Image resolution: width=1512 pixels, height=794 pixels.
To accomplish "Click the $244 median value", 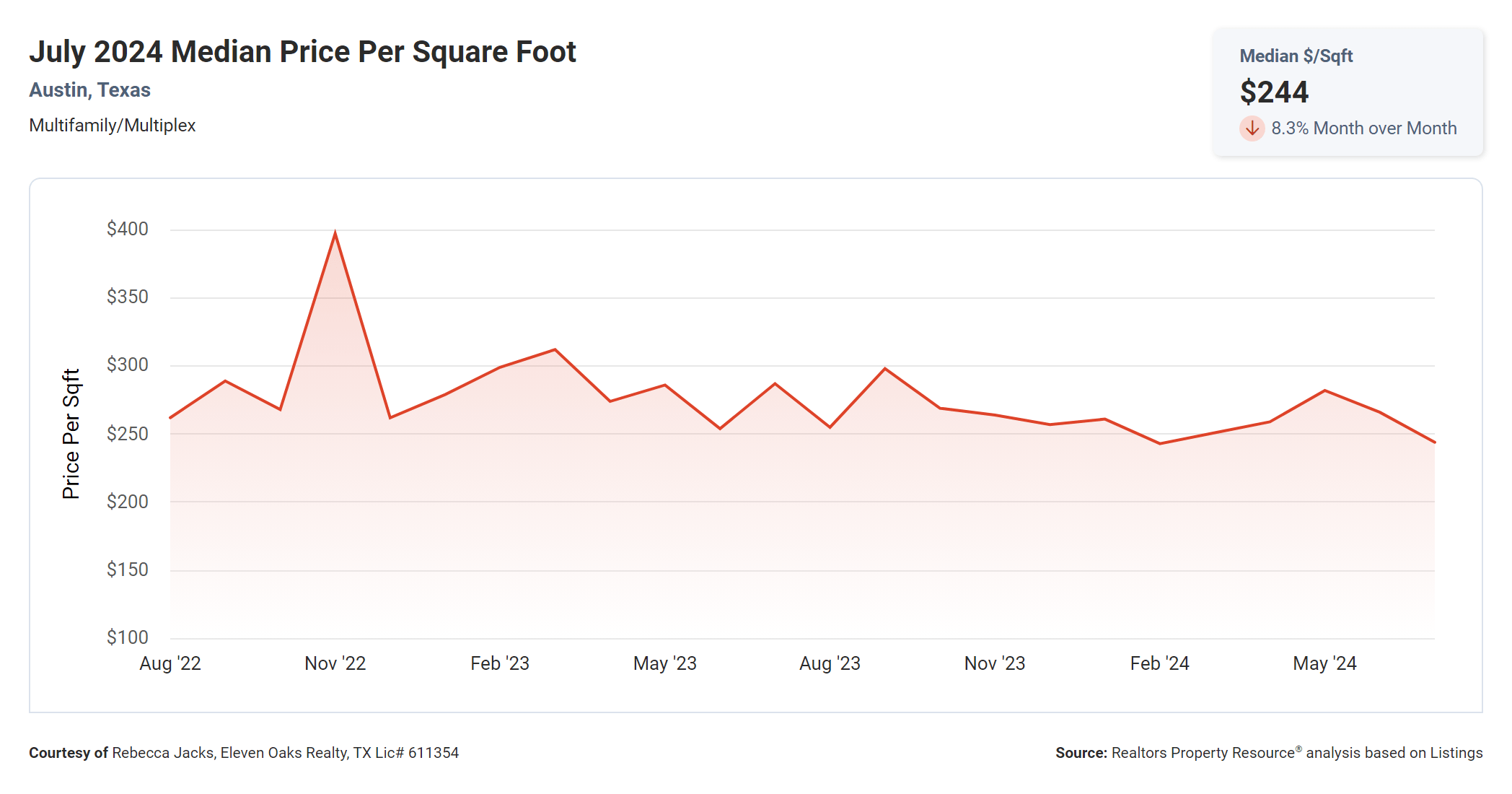I will point(1274,92).
